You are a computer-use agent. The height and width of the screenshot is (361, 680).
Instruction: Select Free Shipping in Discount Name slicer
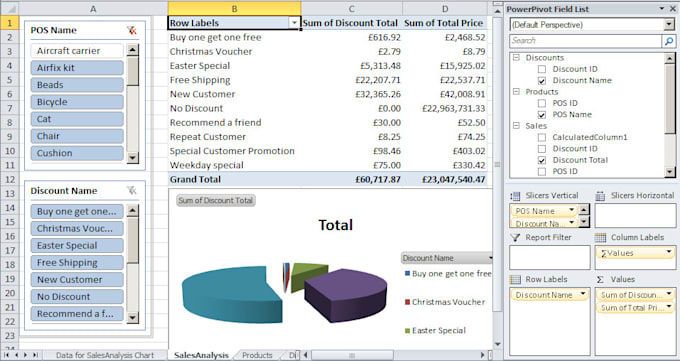pyautogui.click(x=77, y=263)
